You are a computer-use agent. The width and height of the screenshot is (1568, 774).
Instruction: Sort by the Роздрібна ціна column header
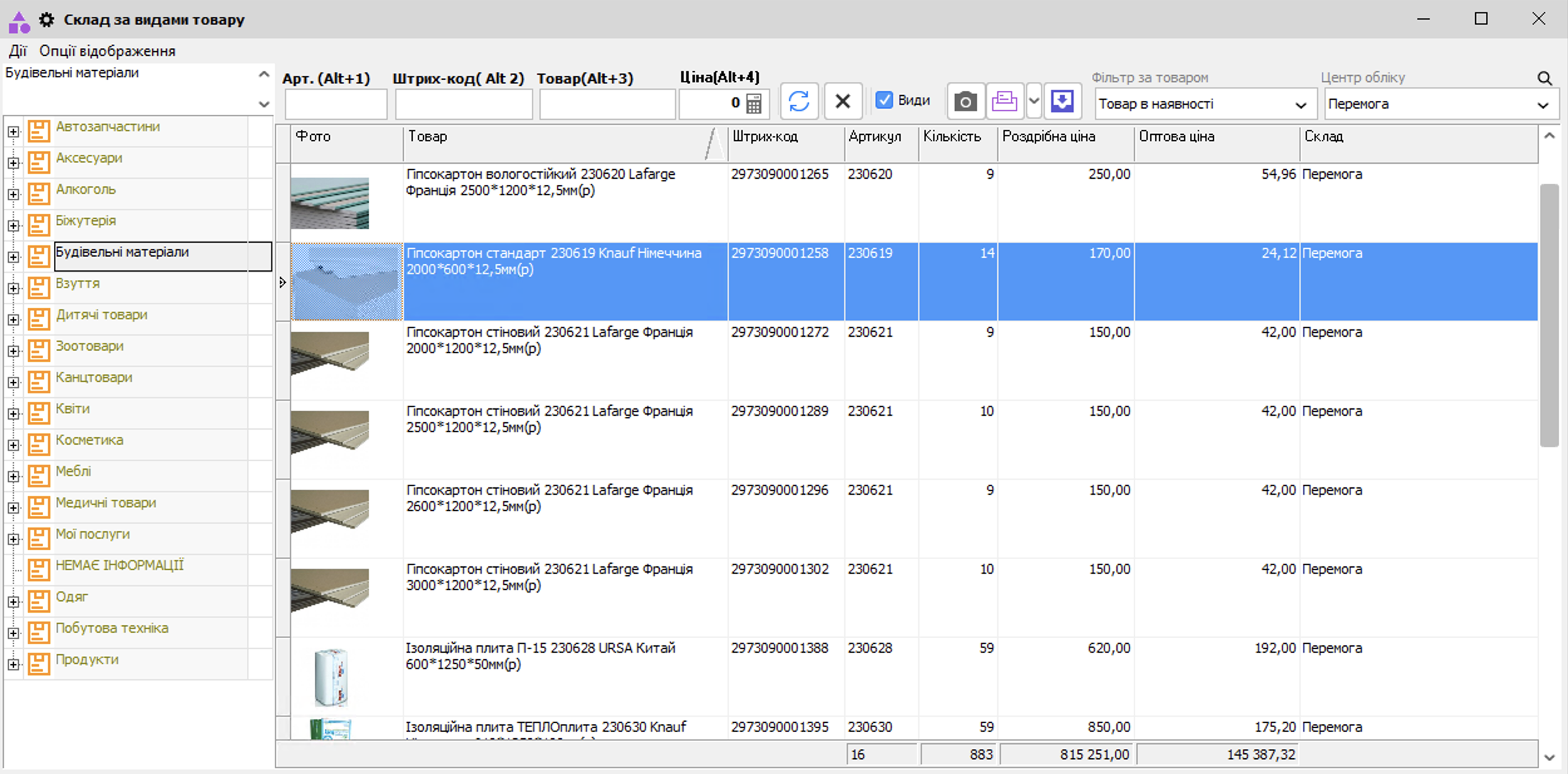click(1048, 137)
